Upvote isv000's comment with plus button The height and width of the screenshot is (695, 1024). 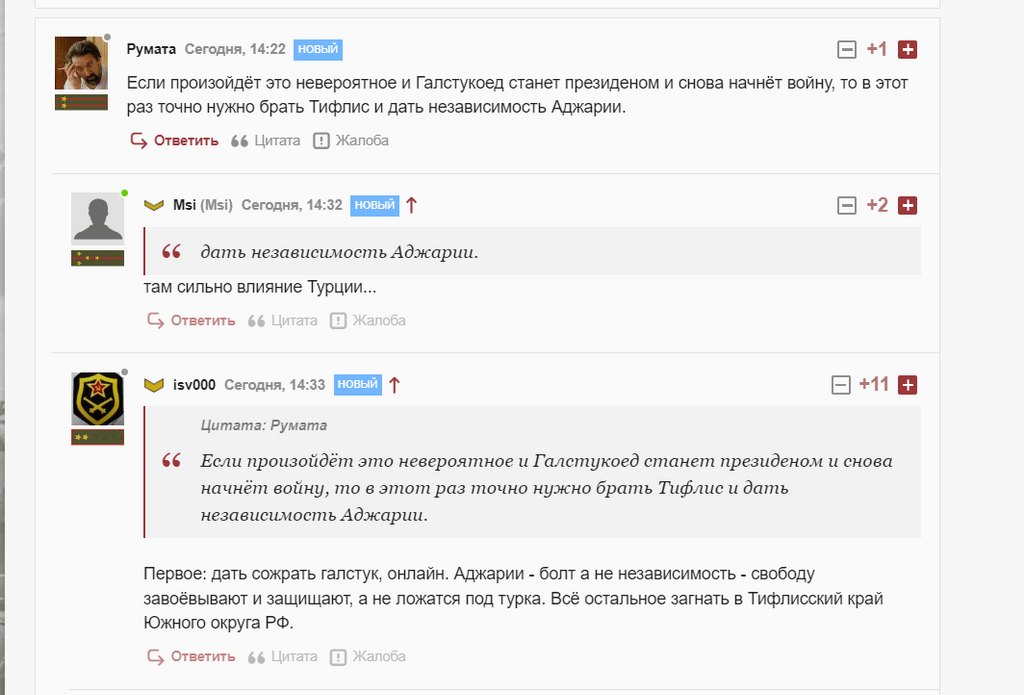907,384
